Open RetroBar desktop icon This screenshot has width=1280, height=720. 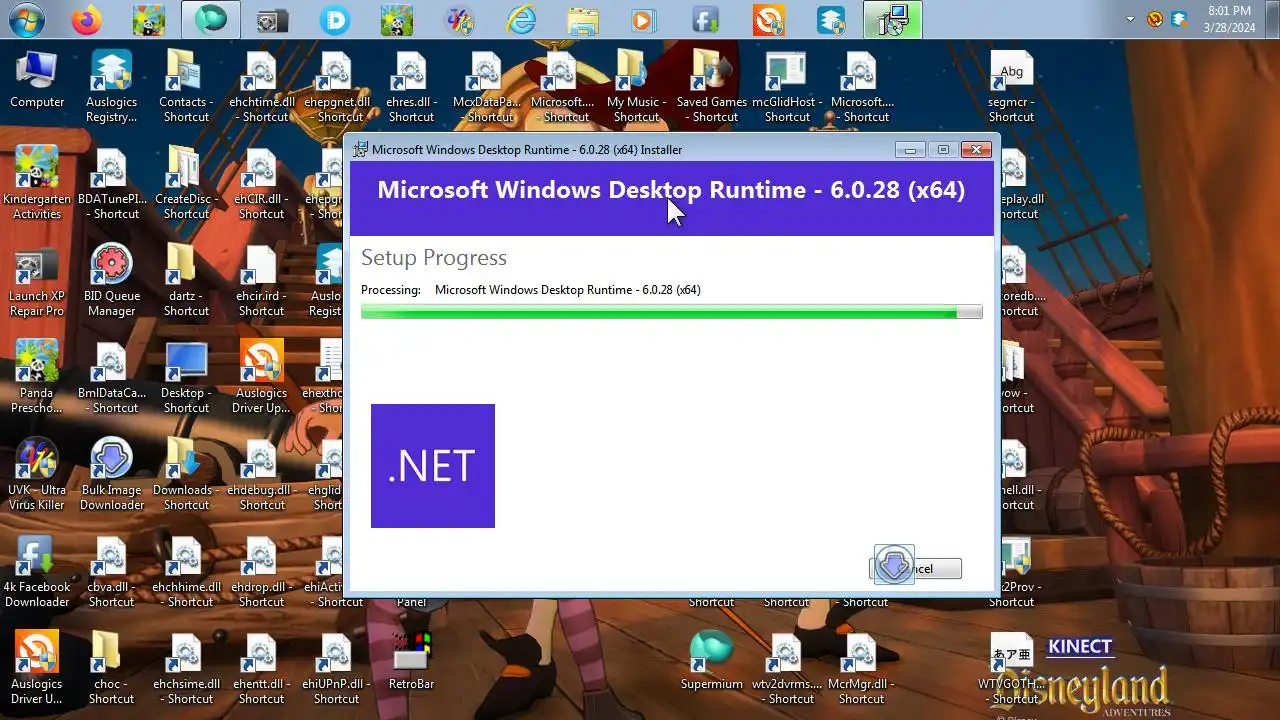[411, 661]
